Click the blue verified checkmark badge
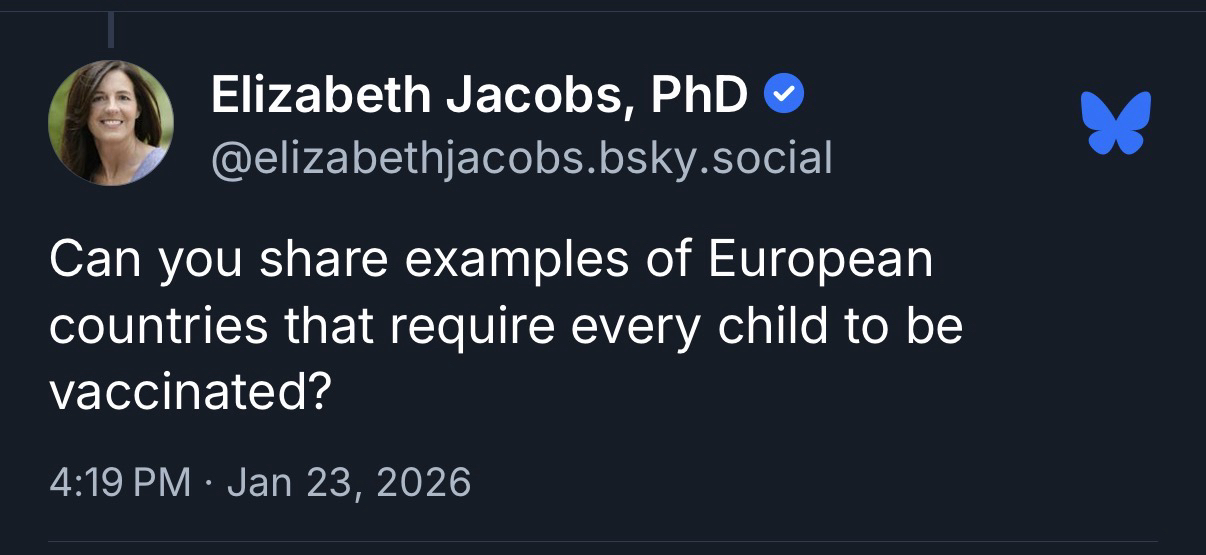The height and width of the screenshot is (555, 1206). [784, 95]
